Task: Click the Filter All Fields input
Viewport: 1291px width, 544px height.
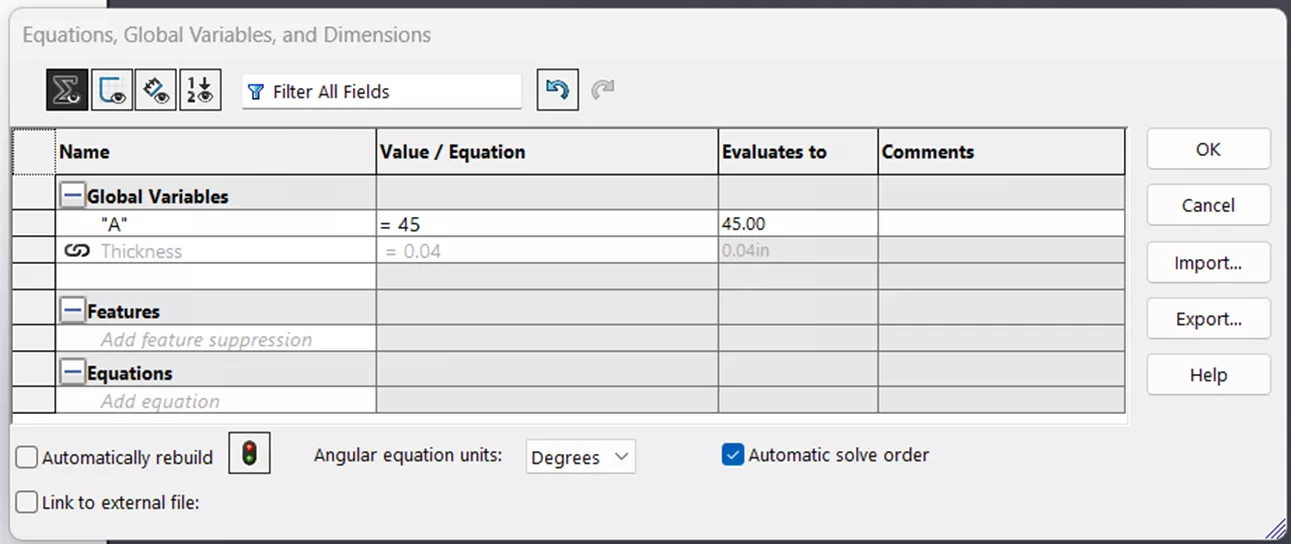Action: [390, 92]
